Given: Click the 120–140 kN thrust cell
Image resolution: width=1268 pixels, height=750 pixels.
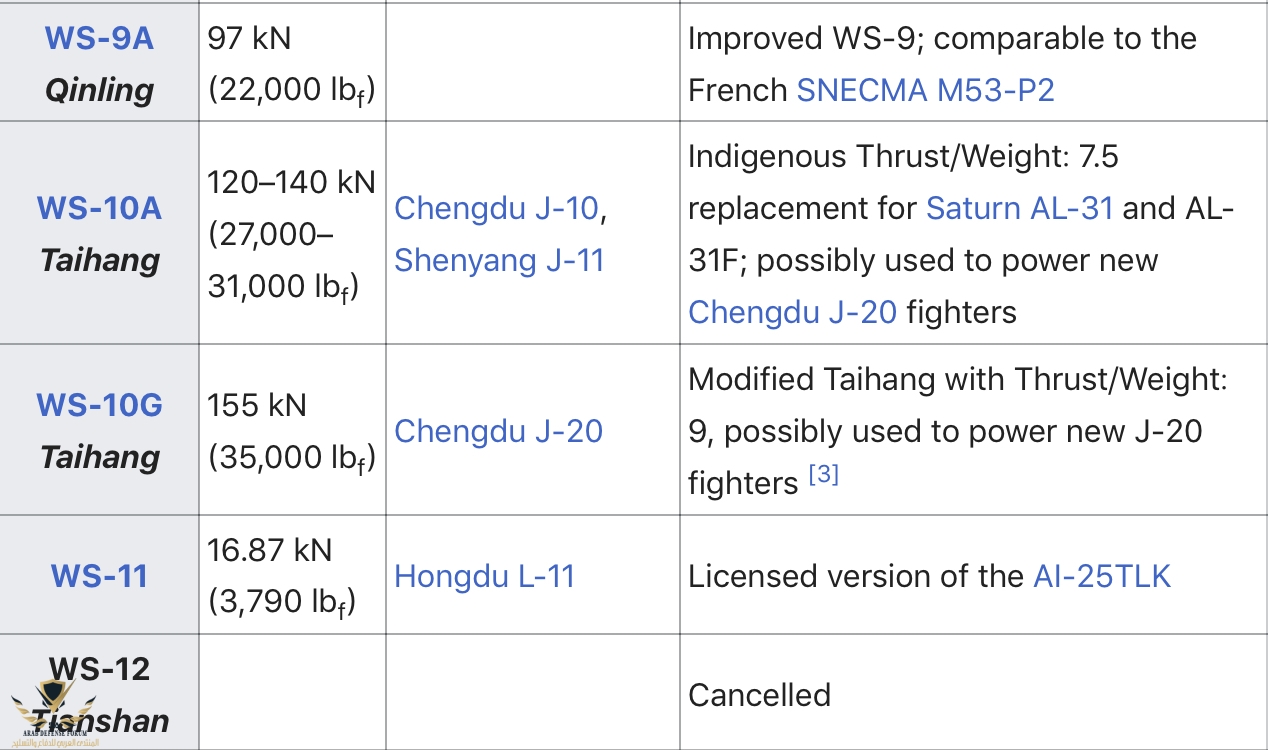Looking at the screenshot, I should pos(292,234).
